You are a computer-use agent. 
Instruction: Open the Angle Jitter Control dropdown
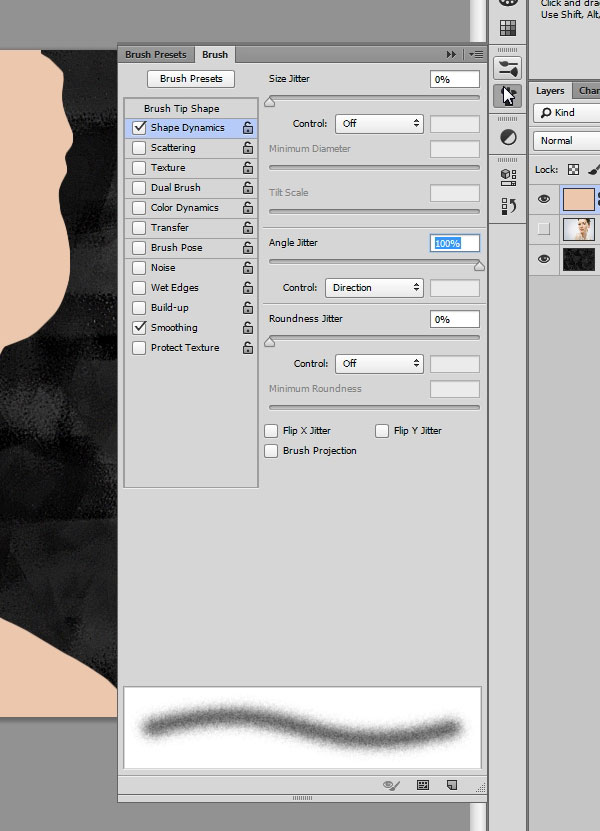pos(374,288)
